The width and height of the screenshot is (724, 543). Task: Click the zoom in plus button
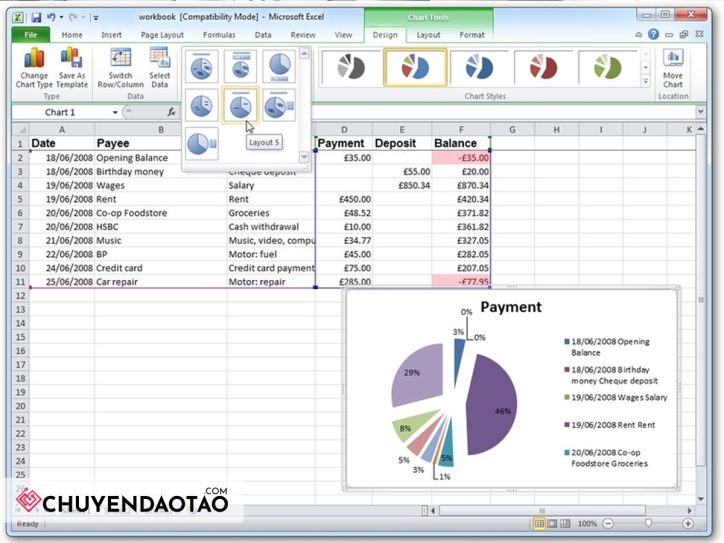pos(688,524)
